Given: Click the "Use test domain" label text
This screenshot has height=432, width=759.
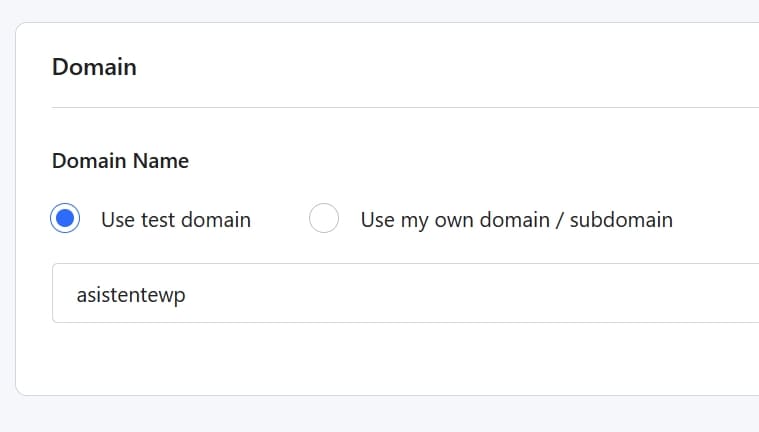Looking at the screenshot, I should (x=176, y=219).
